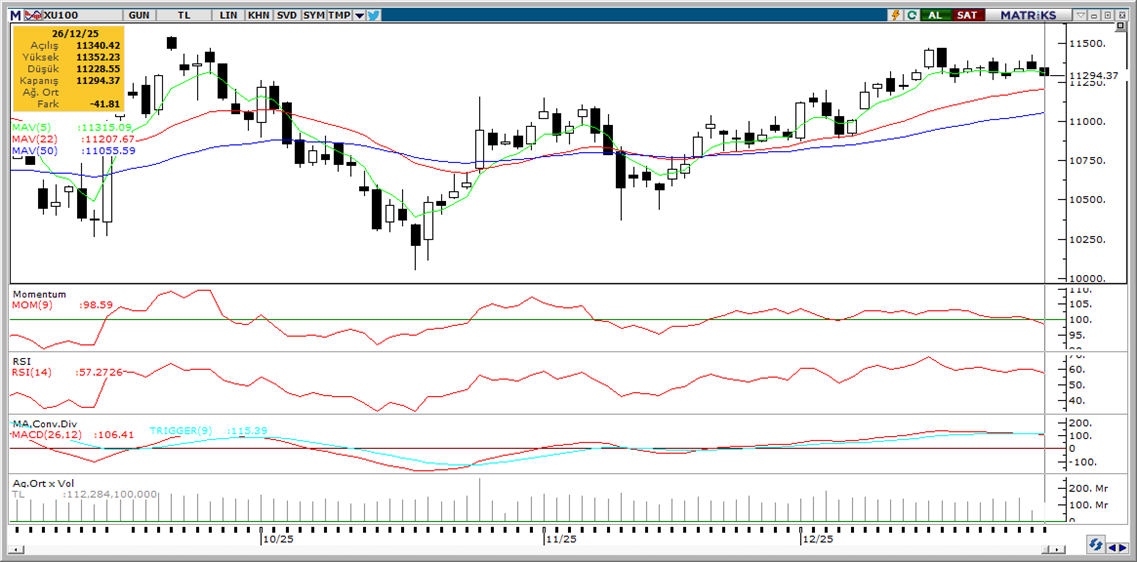
Task: Toggle LIN scale mode
Action: 229,15
